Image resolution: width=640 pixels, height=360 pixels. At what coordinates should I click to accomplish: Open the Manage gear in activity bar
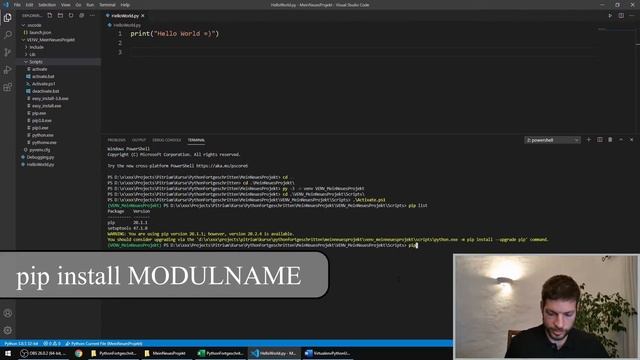coord(7,330)
